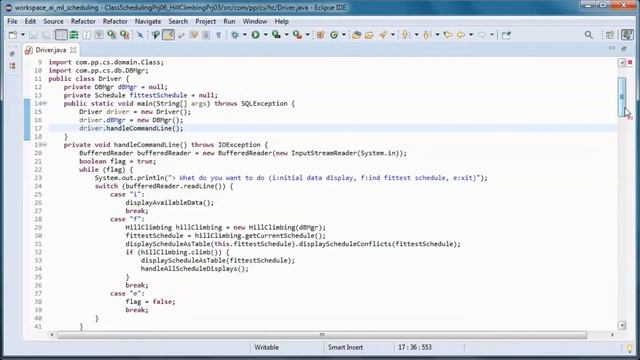Click the New Java Package icon
Screen dimensions: 640x360
tap(321, 35)
